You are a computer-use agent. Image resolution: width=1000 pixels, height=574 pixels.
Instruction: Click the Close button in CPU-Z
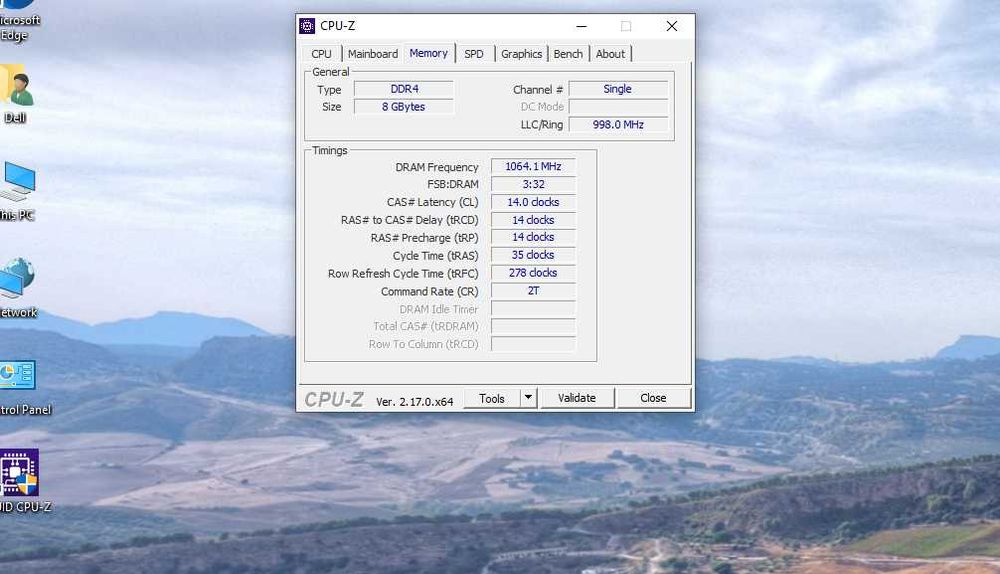click(x=653, y=398)
